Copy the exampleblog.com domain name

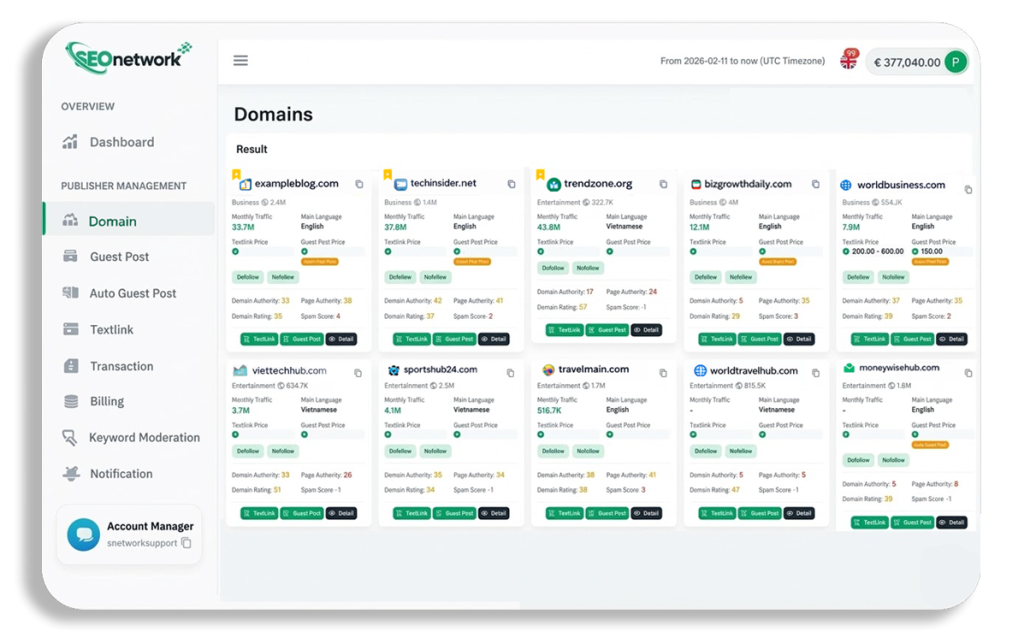coord(359,184)
